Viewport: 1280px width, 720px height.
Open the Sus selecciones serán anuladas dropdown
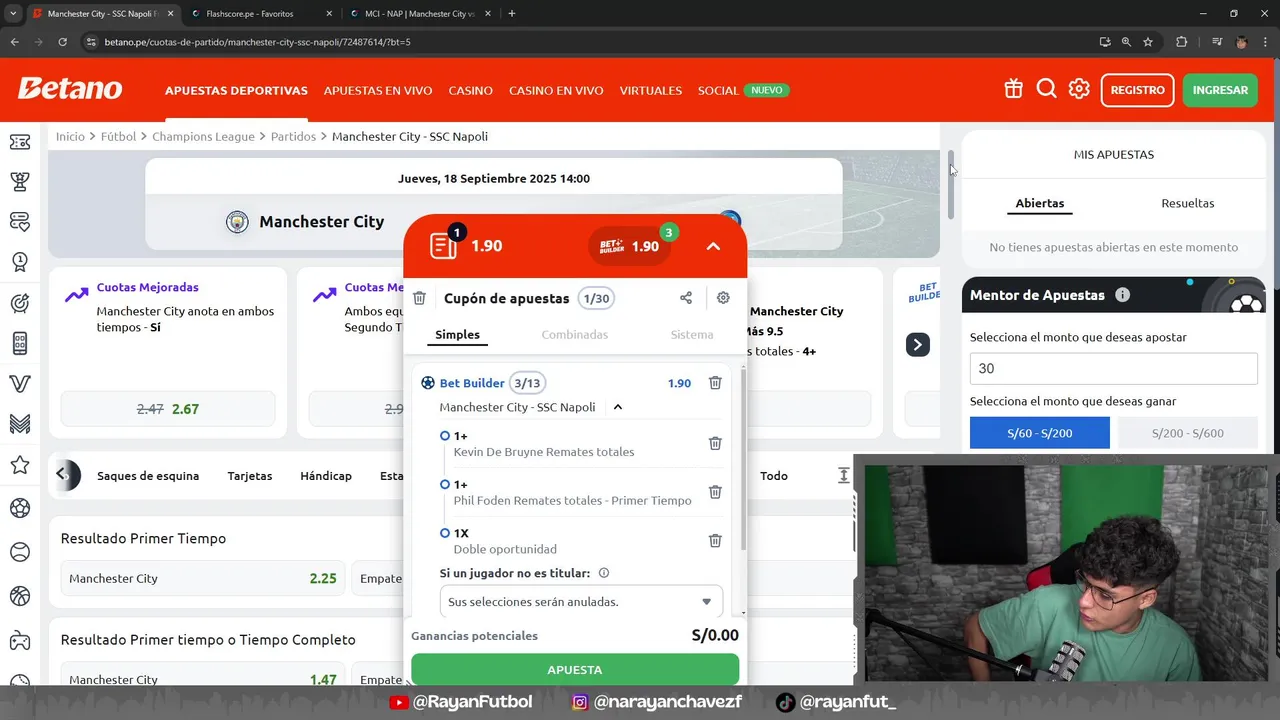click(581, 602)
